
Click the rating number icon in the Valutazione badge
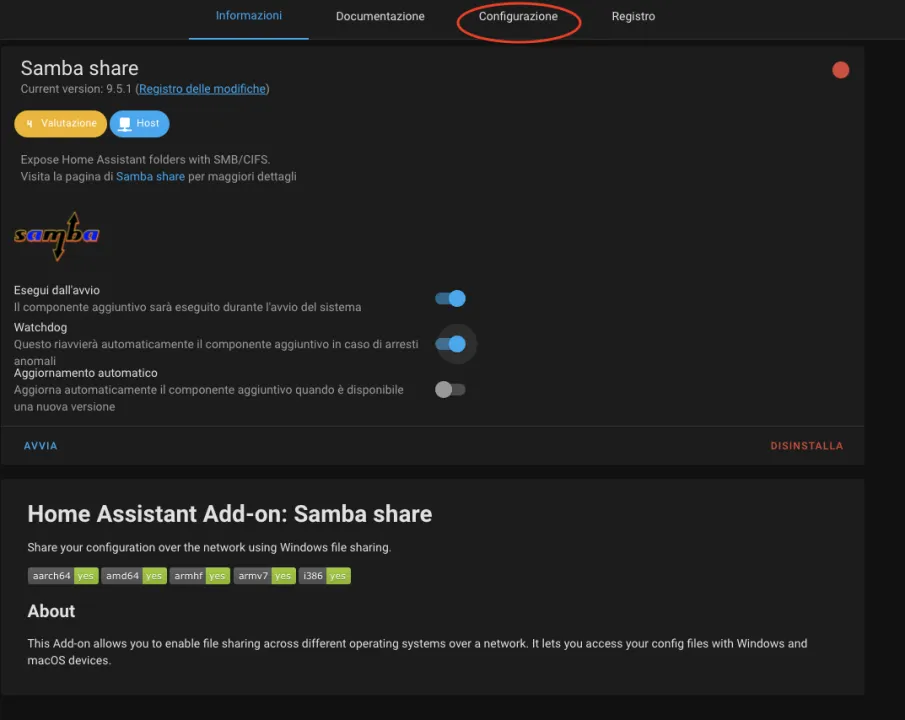pos(29,124)
